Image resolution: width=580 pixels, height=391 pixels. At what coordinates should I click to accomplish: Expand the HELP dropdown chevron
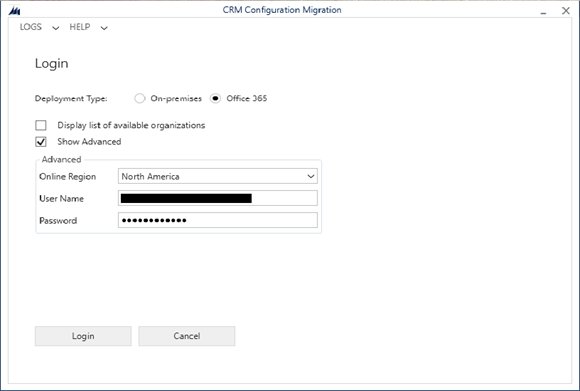click(x=104, y=28)
